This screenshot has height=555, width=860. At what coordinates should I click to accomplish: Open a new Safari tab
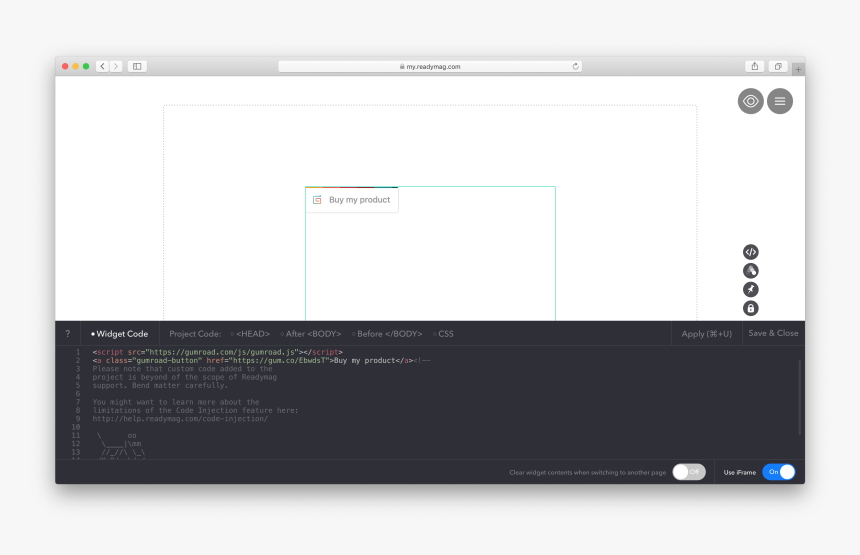[x=798, y=69]
